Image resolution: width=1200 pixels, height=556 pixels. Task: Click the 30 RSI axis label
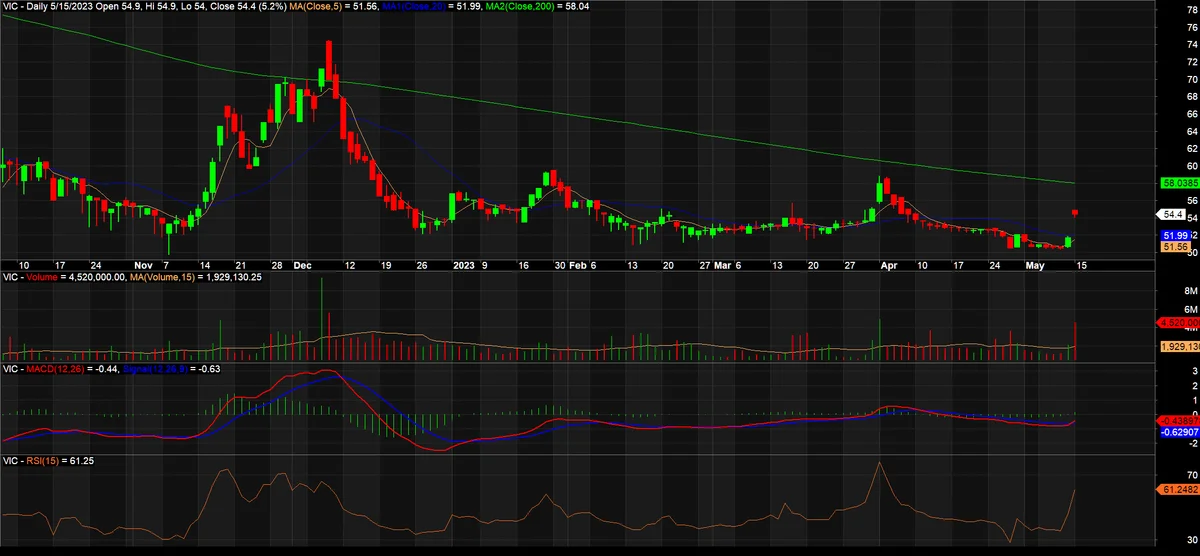pos(1192,538)
